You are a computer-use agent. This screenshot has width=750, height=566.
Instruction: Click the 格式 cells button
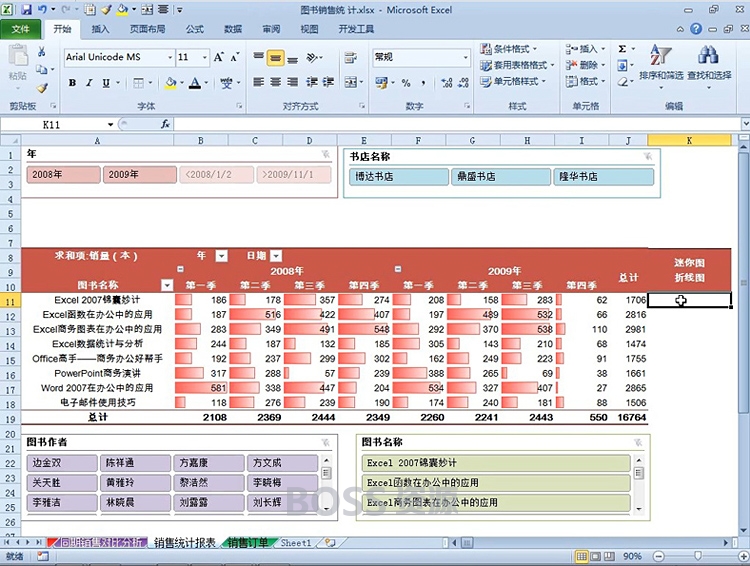coord(585,81)
